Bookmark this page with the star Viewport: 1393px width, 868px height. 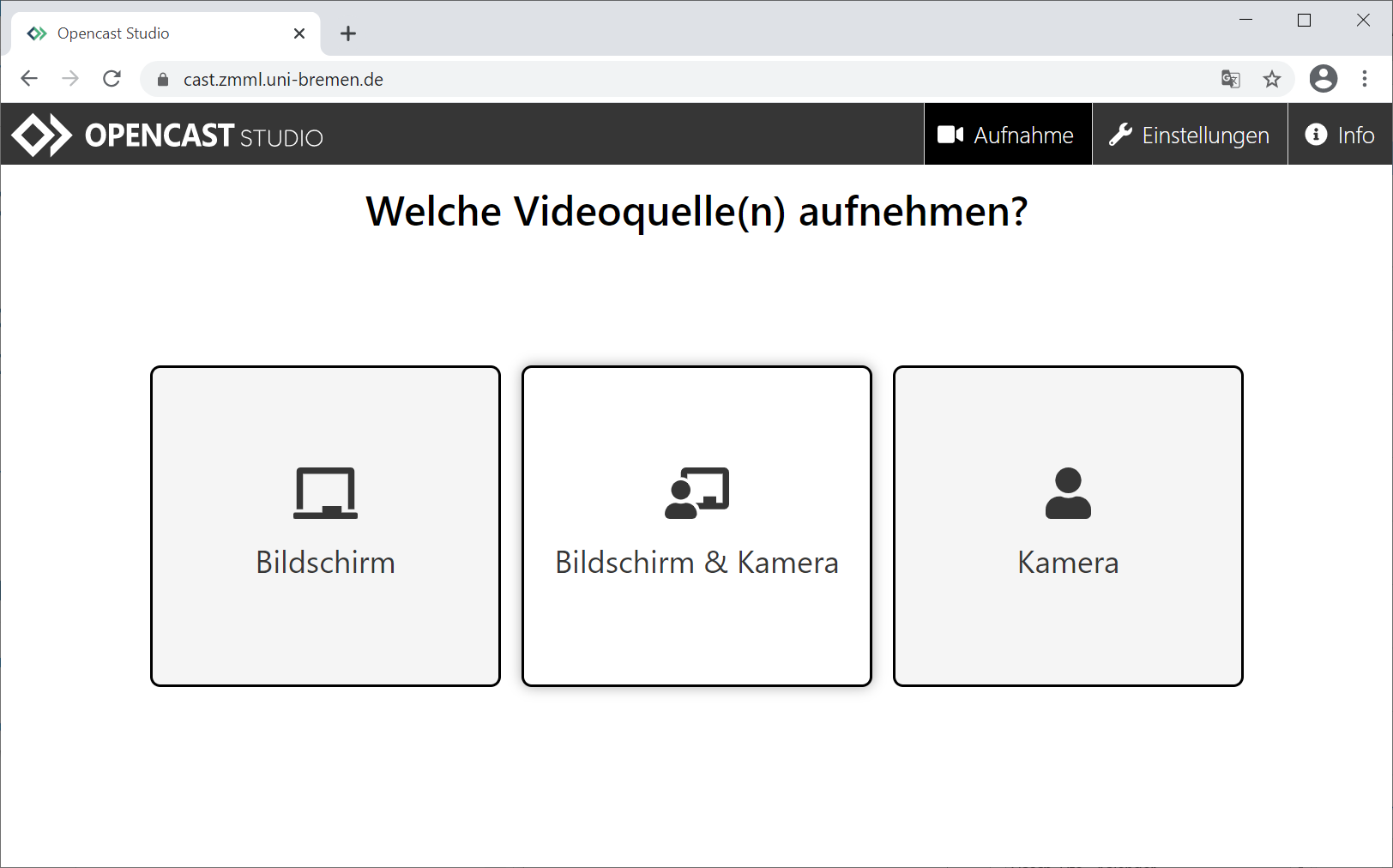coord(1272,80)
